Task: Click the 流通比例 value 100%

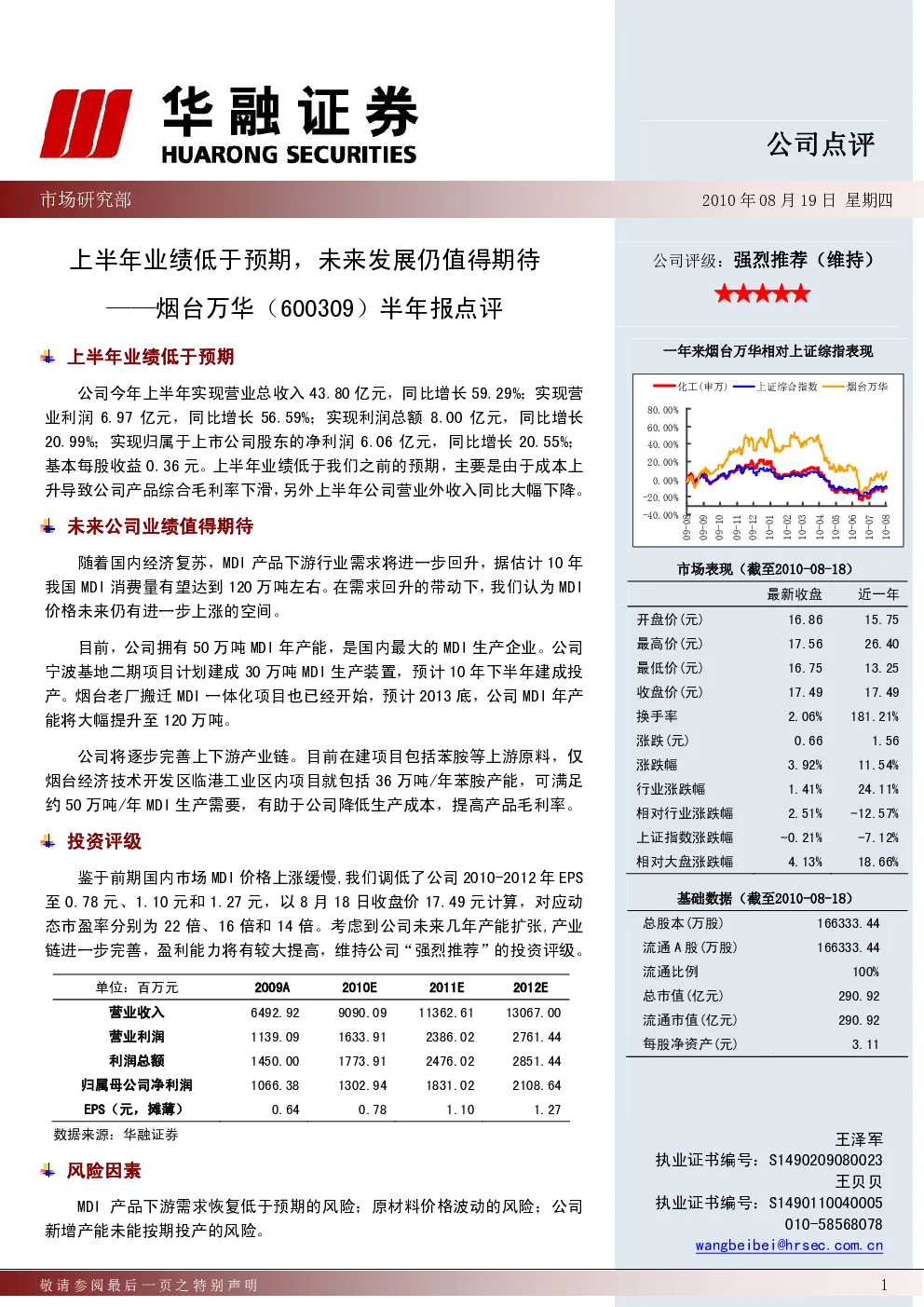Action: 866,972
